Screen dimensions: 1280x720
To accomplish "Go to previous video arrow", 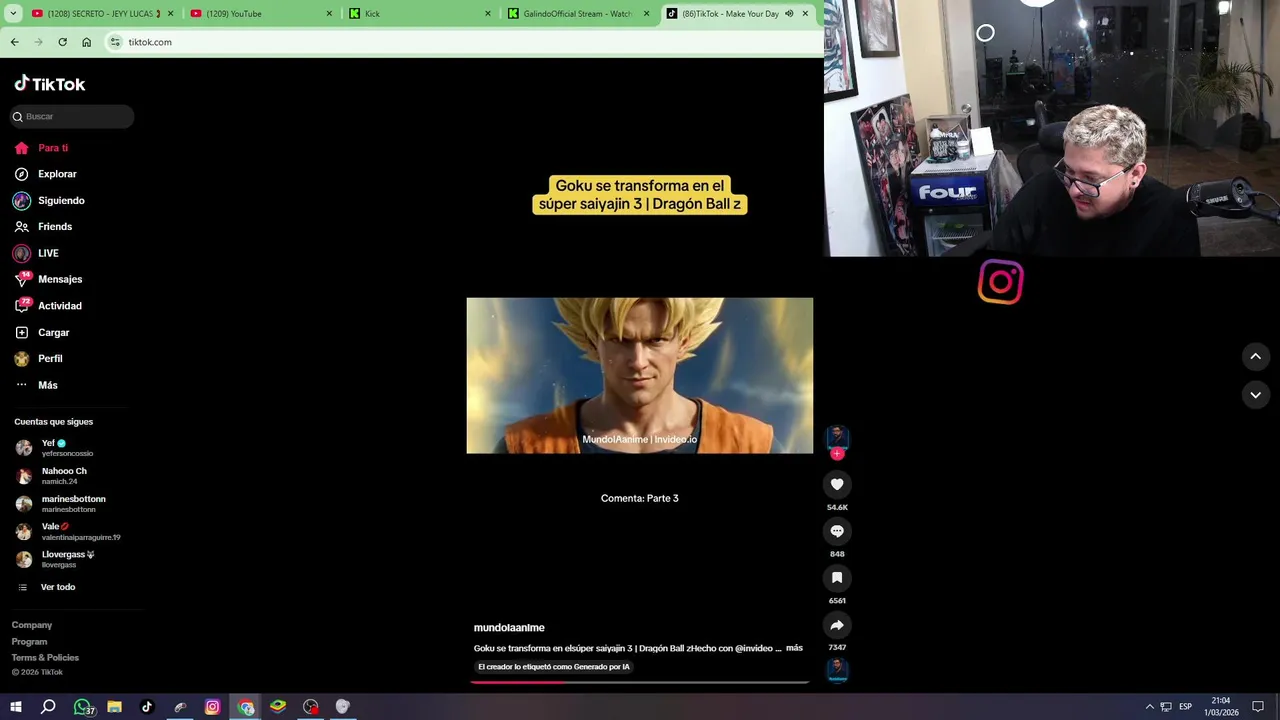I will [1255, 356].
